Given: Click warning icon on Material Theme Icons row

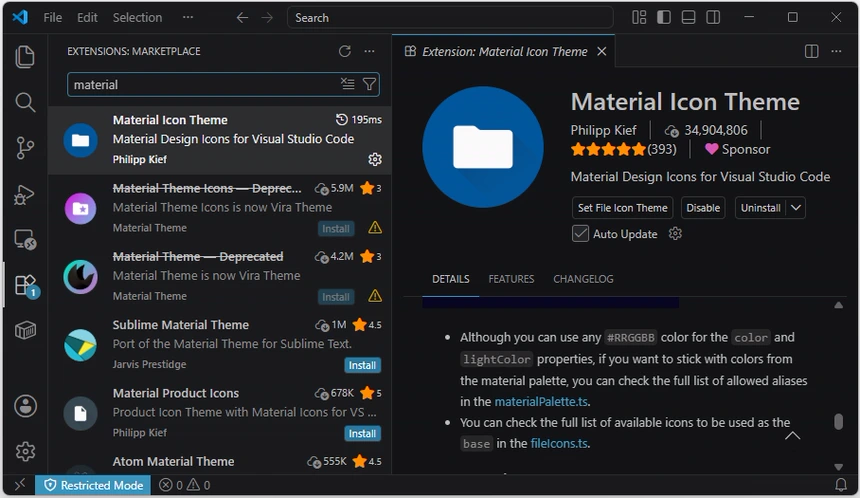Looking at the screenshot, I should point(375,228).
